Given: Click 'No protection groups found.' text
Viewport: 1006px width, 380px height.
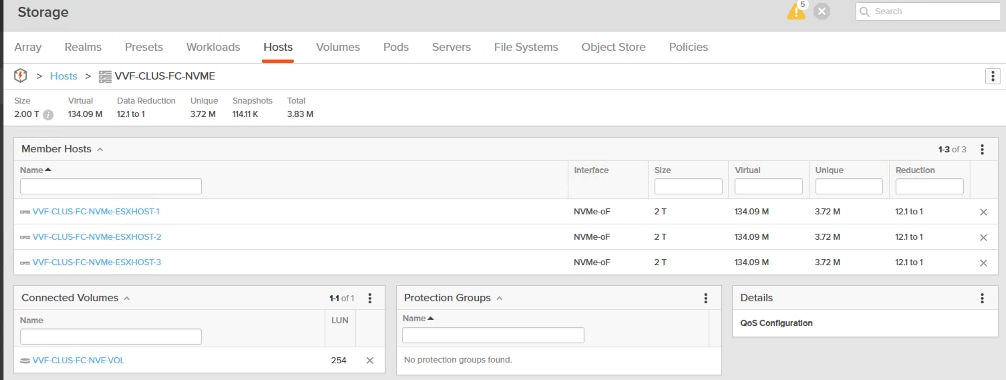Looking at the screenshot, I should 458,359.
